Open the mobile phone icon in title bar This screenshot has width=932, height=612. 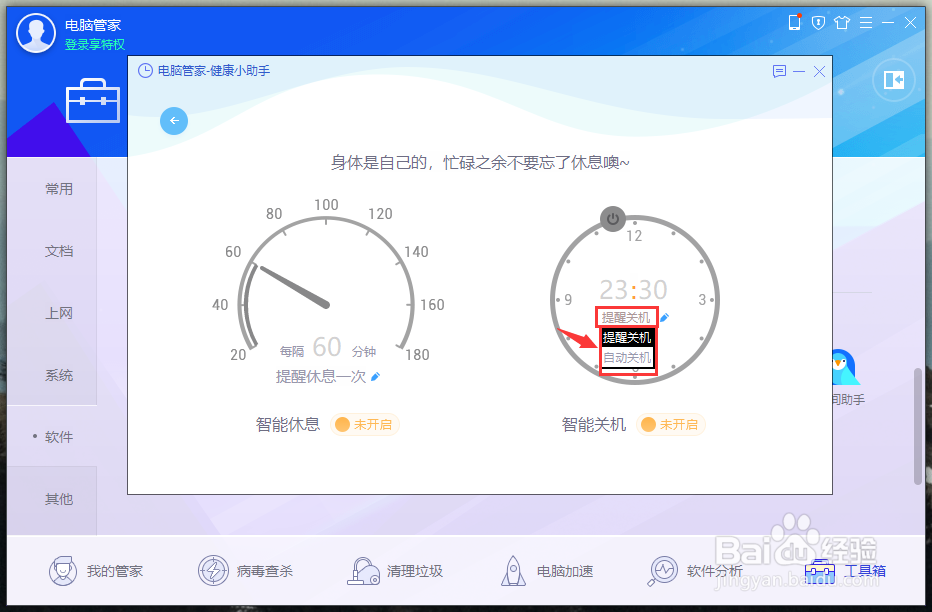(795, 23)
